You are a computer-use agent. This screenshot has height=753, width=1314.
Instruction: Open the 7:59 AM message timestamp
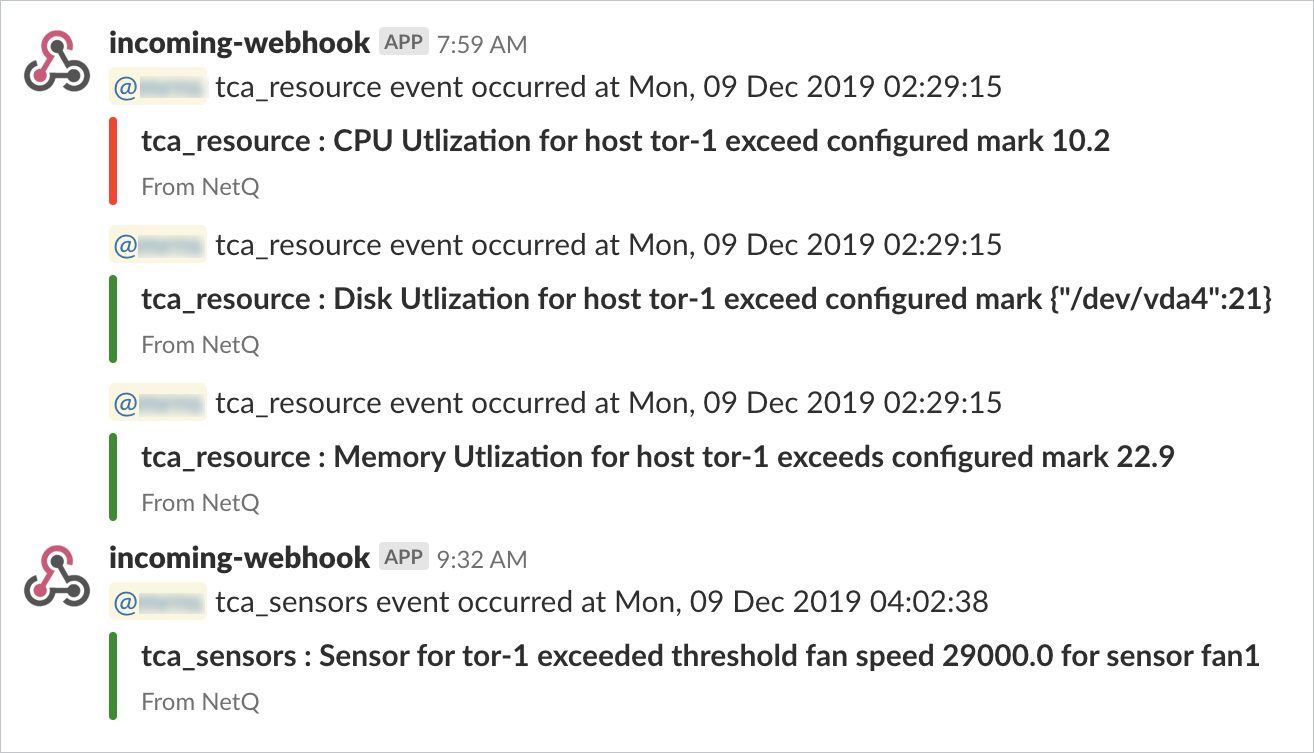tap(482, 45)
